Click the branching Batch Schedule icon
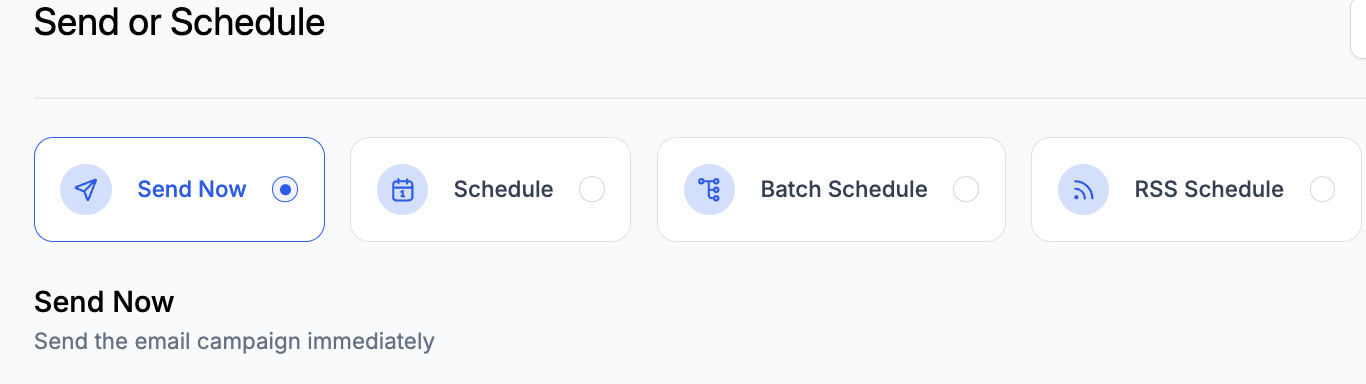 709,190
